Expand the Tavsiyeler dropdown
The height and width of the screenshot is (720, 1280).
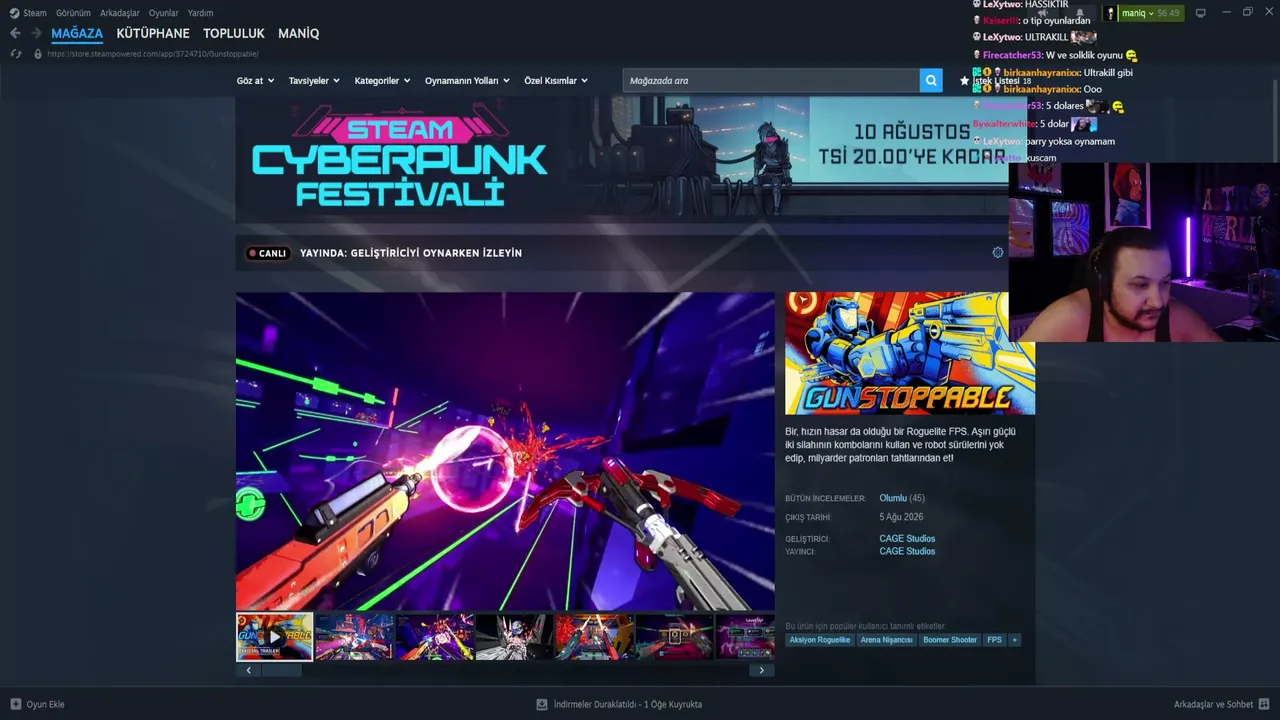tap(314, 81)
